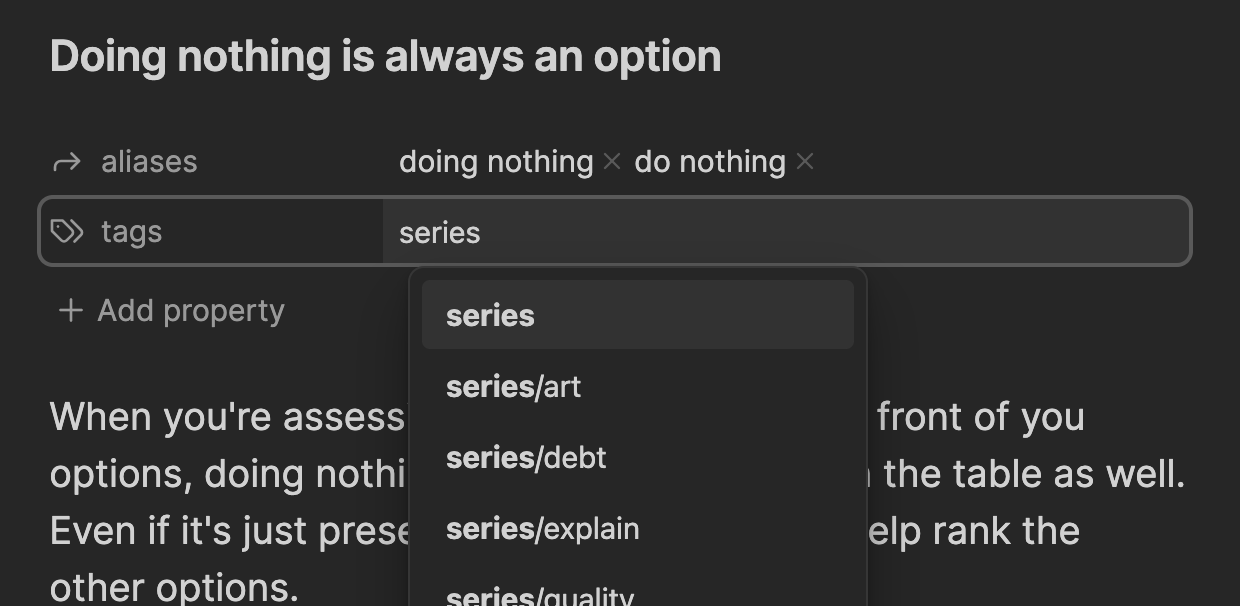Screen dimensions: 1240x606
Task: Remove the "do nothing" alias
Action: (x=805, y=161)
